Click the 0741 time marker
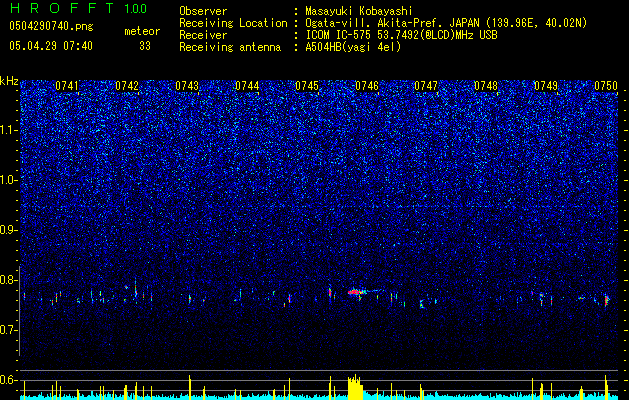 click(x=67, y=86)
